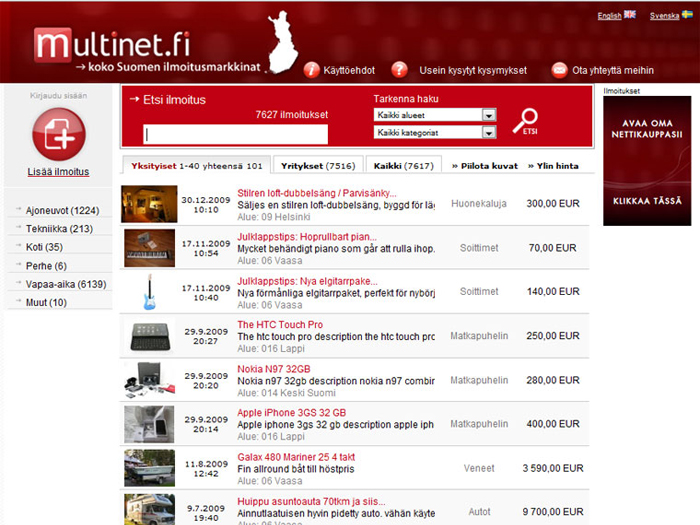
Task: Open the Käyttöehdot link
Action: pyautogui.click(x=349, y=71)
